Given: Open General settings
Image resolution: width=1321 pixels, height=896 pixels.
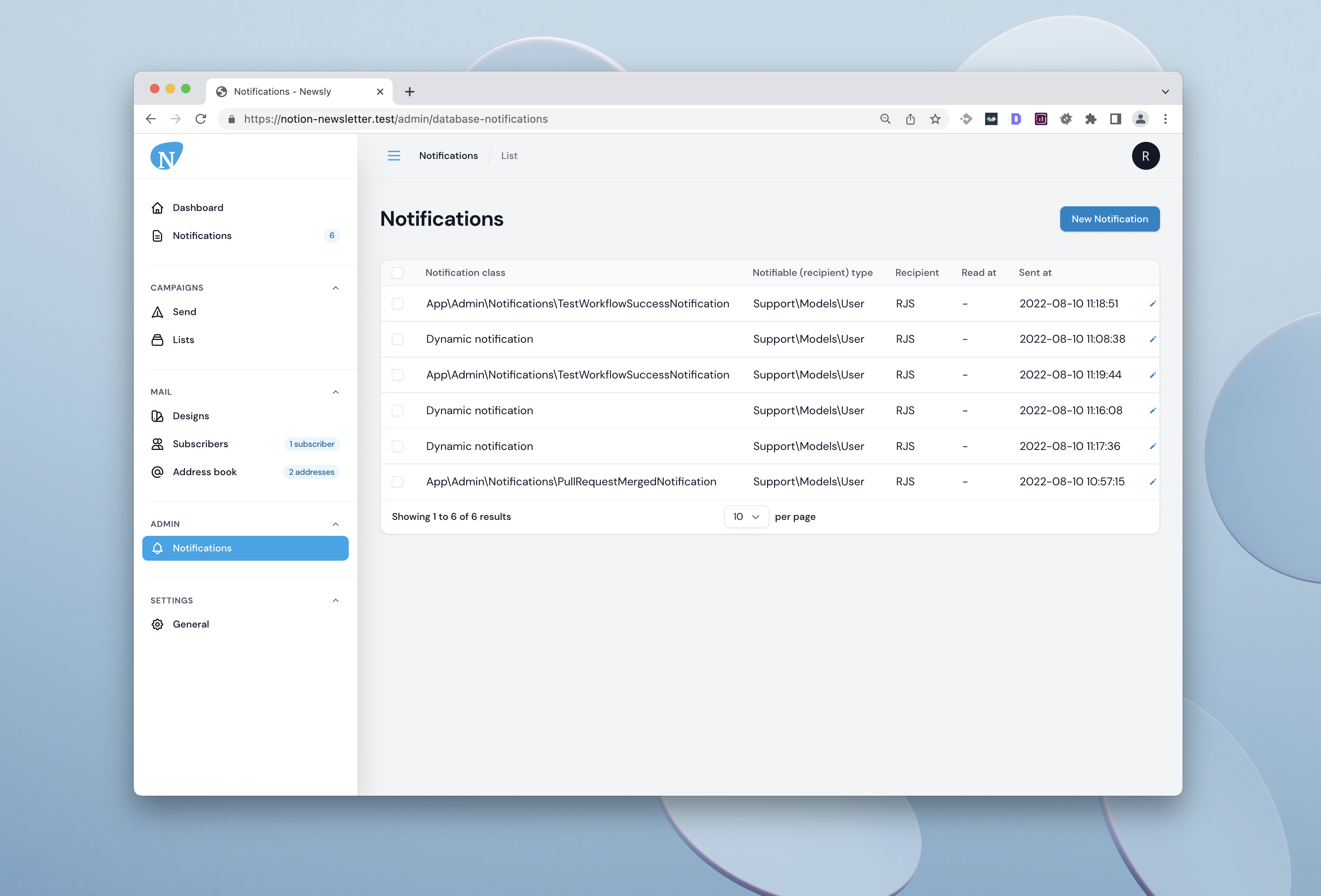Looking at the screenshot, I should [245, 624].
